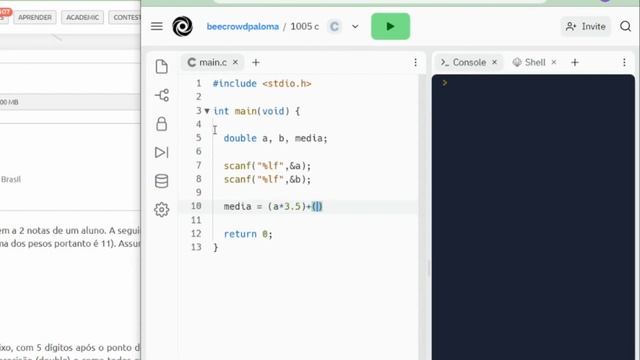Screen dimensions: 640x360
Task: Click APRENDER in the browser window
Action: 35,18
